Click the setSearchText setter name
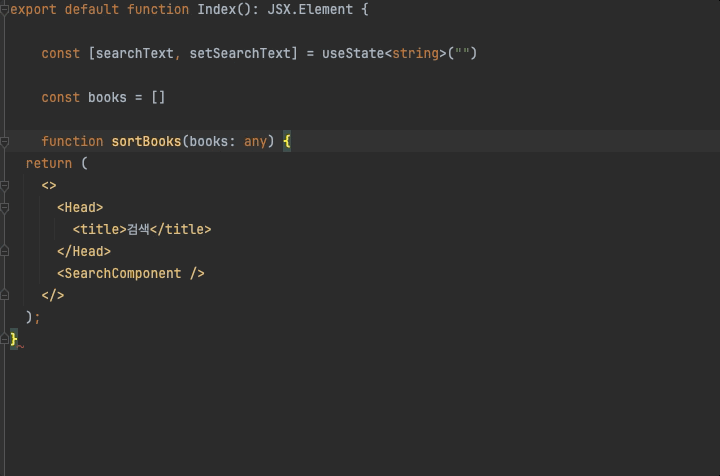The width and height of the screenshot is (720, 476). pyautogui.click(x=240, y=54)
